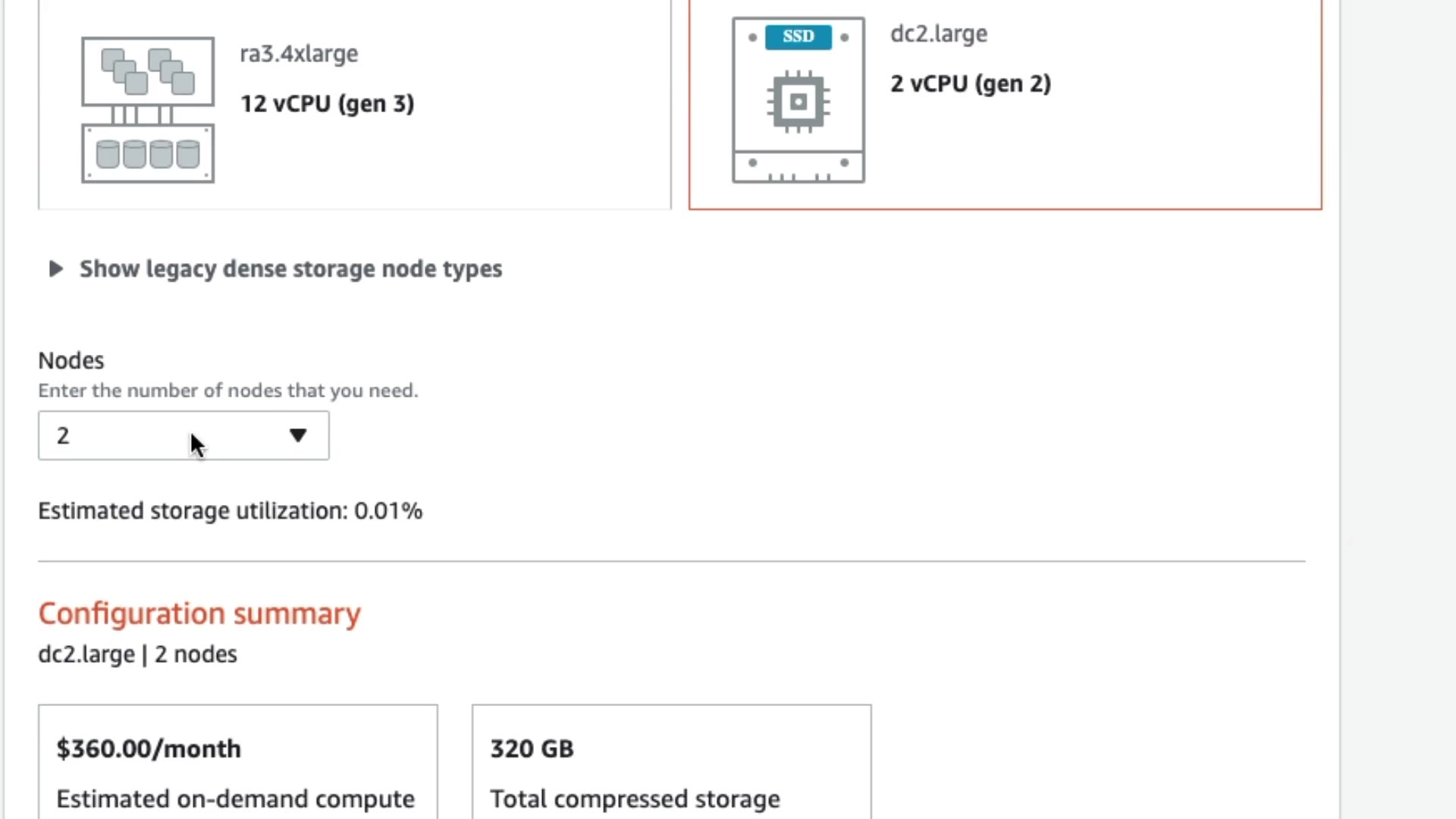Click the stacked cubes in the ra3.4xlarge icon
Image resolution: width=1456 pixels, height=819 pixels.
pos(148,71)
